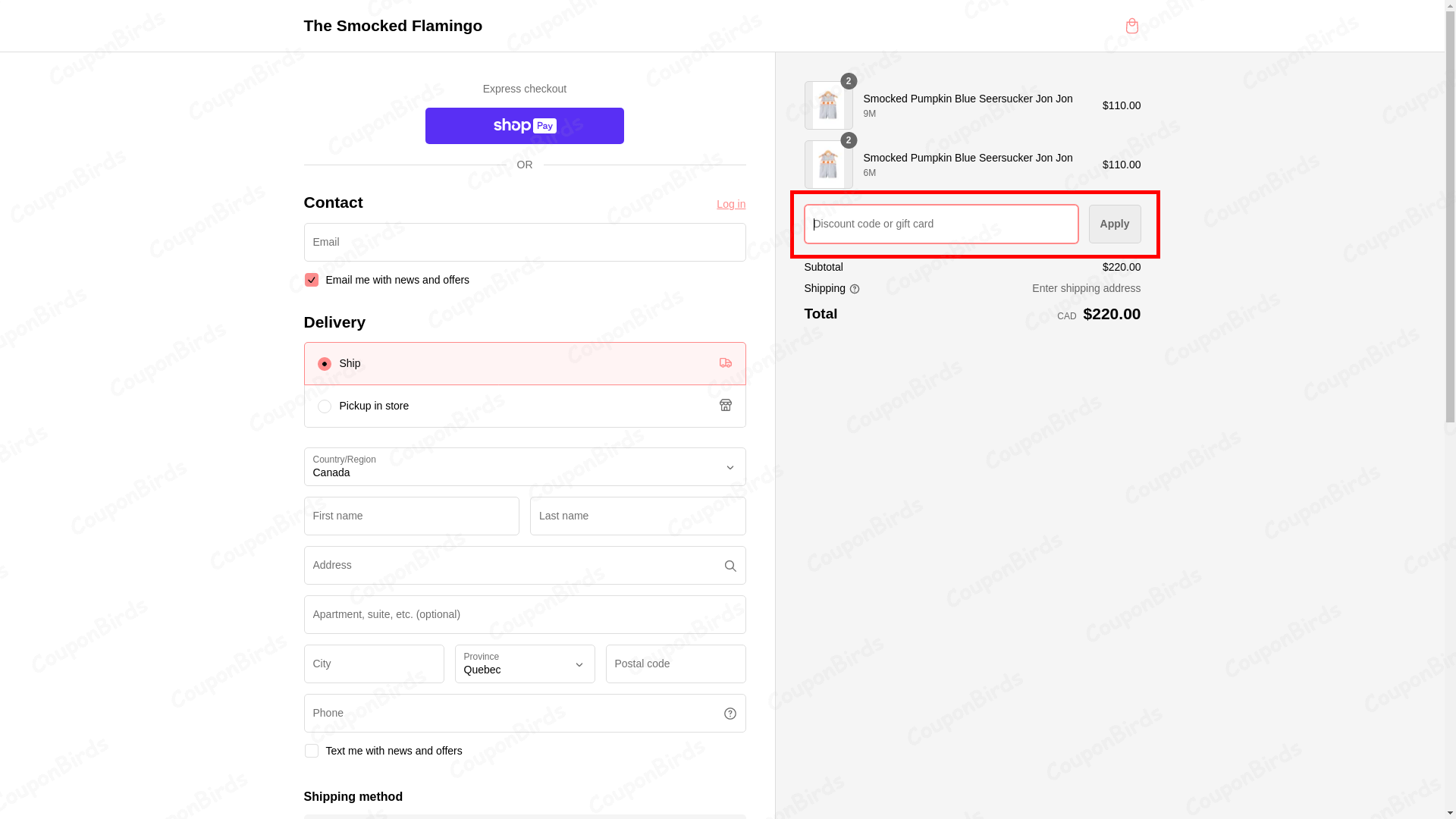Open the Country/Region dropdown

point(524,467)
